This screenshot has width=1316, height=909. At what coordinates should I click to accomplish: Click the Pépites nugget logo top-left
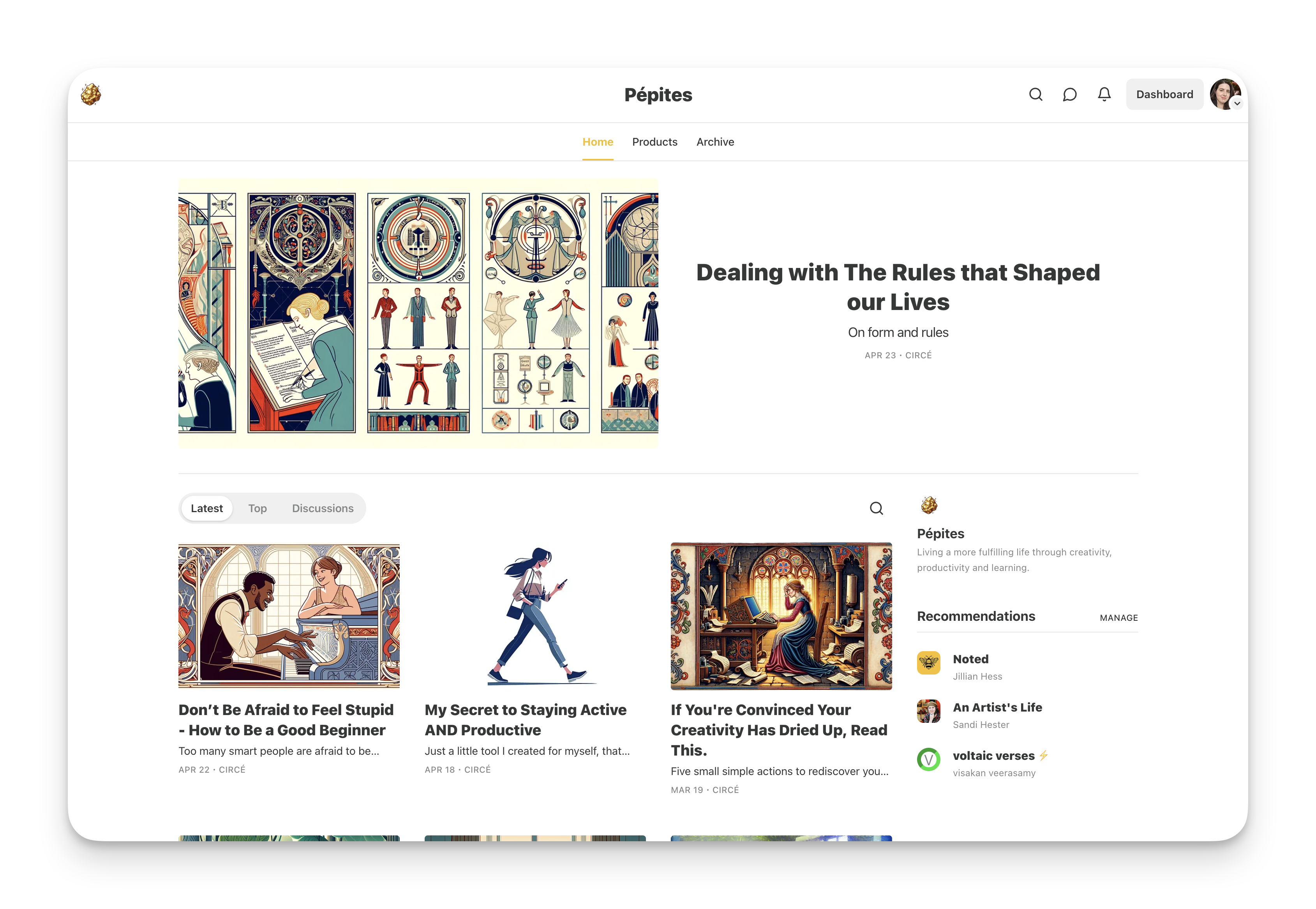[x=91, y=95]
